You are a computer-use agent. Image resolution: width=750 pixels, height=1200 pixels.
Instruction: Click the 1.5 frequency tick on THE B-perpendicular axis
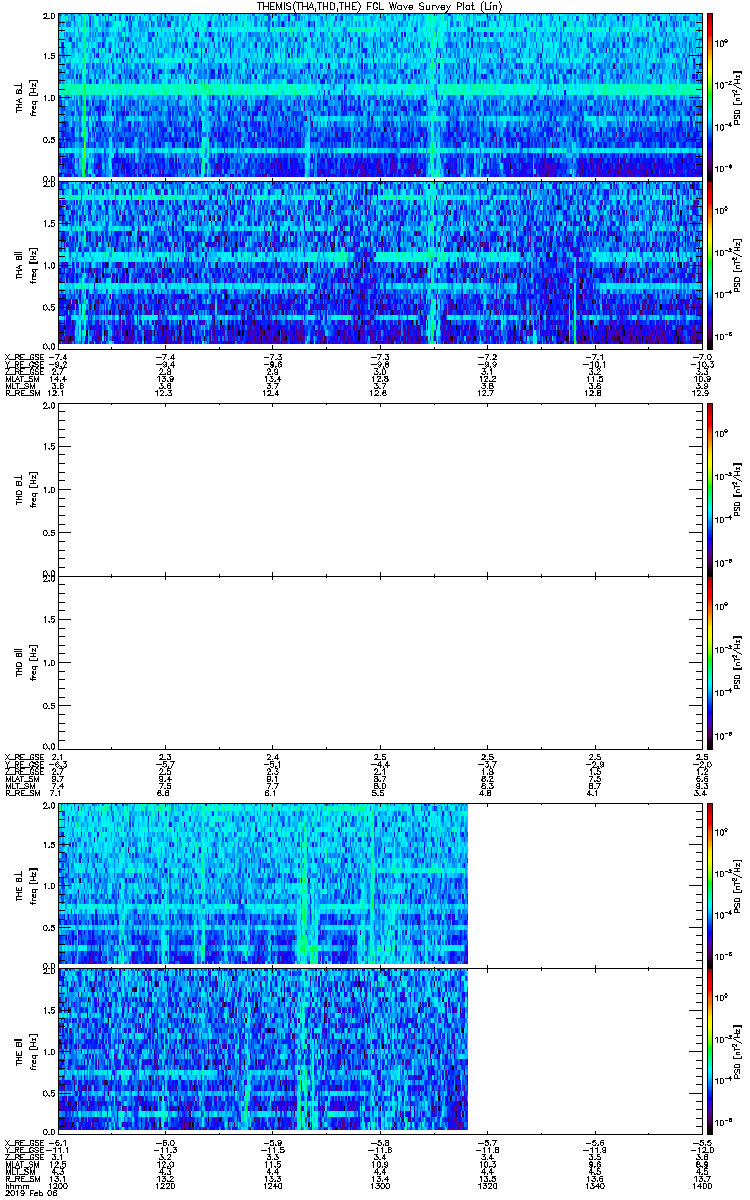[49, 845]
